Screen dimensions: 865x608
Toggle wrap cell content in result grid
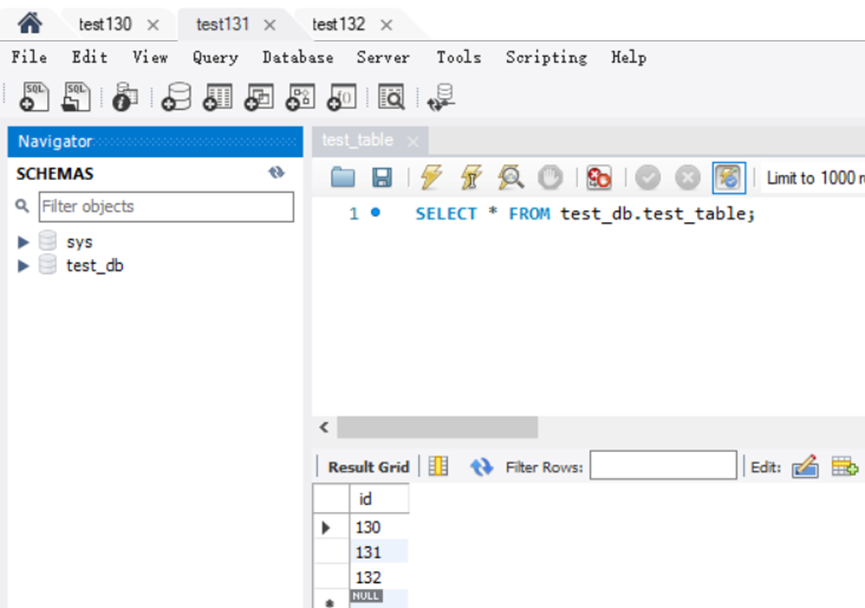point(438,466)
